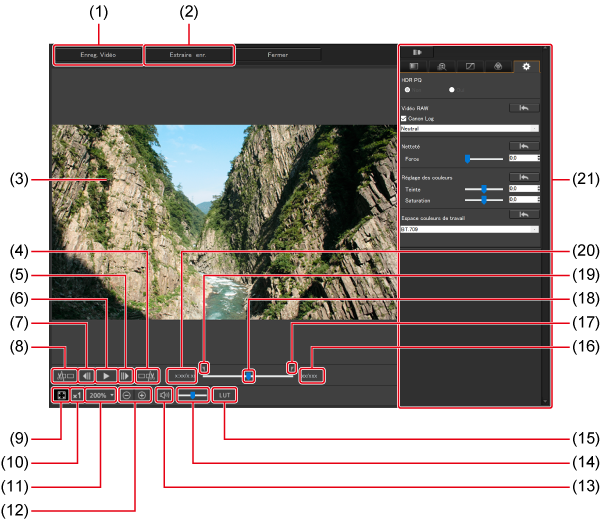The width and height of the screenshot is (600, 520).
Task: Play the video with the Play button
Action: click(106, 376)
